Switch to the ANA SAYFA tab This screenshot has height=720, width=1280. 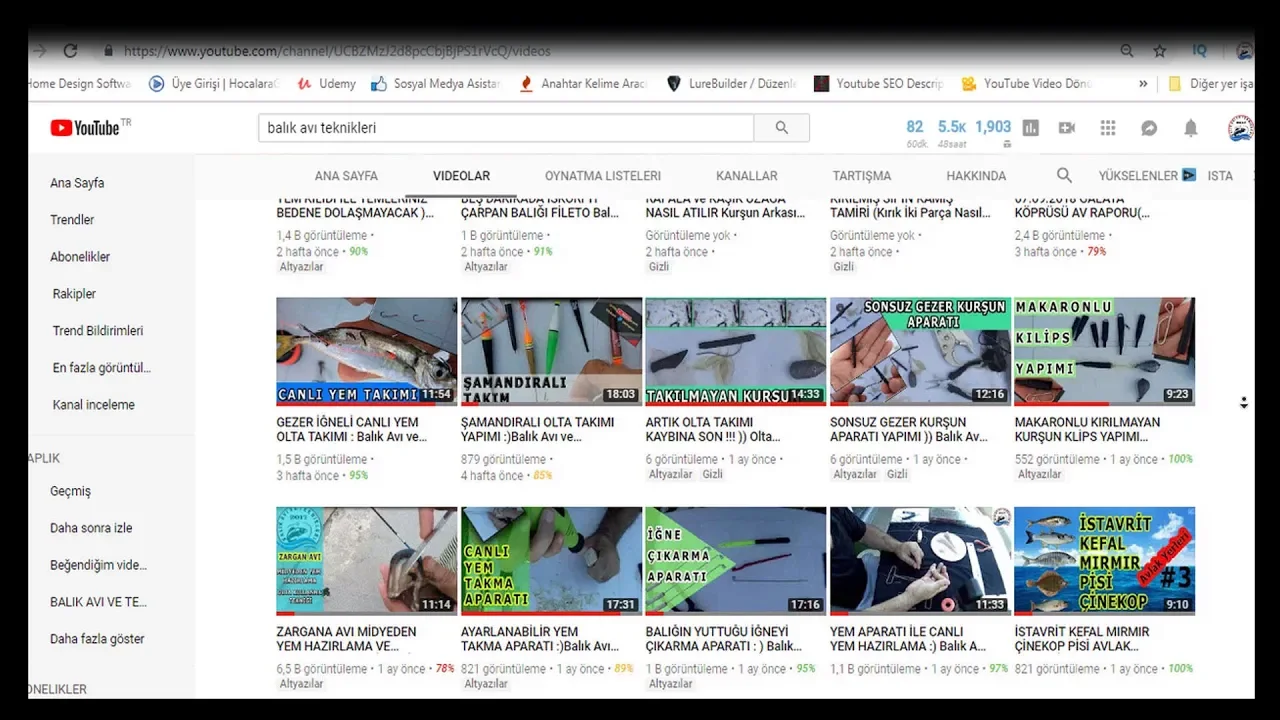tap(346, 175)
